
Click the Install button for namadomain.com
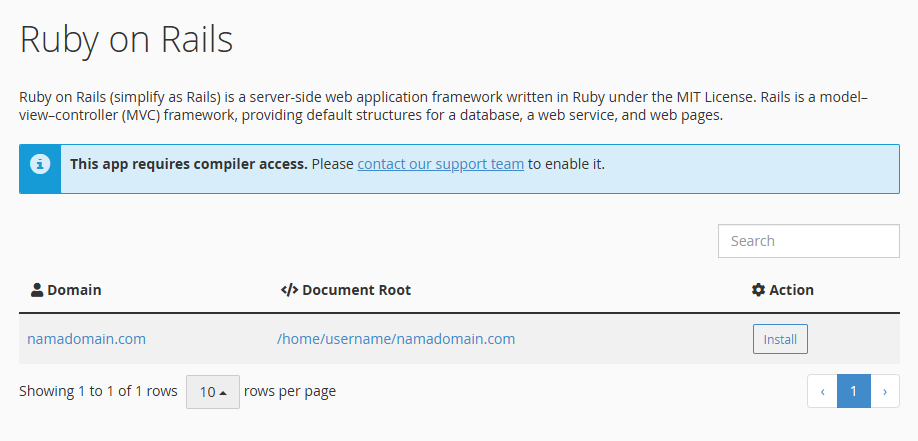tap(780, 339)
